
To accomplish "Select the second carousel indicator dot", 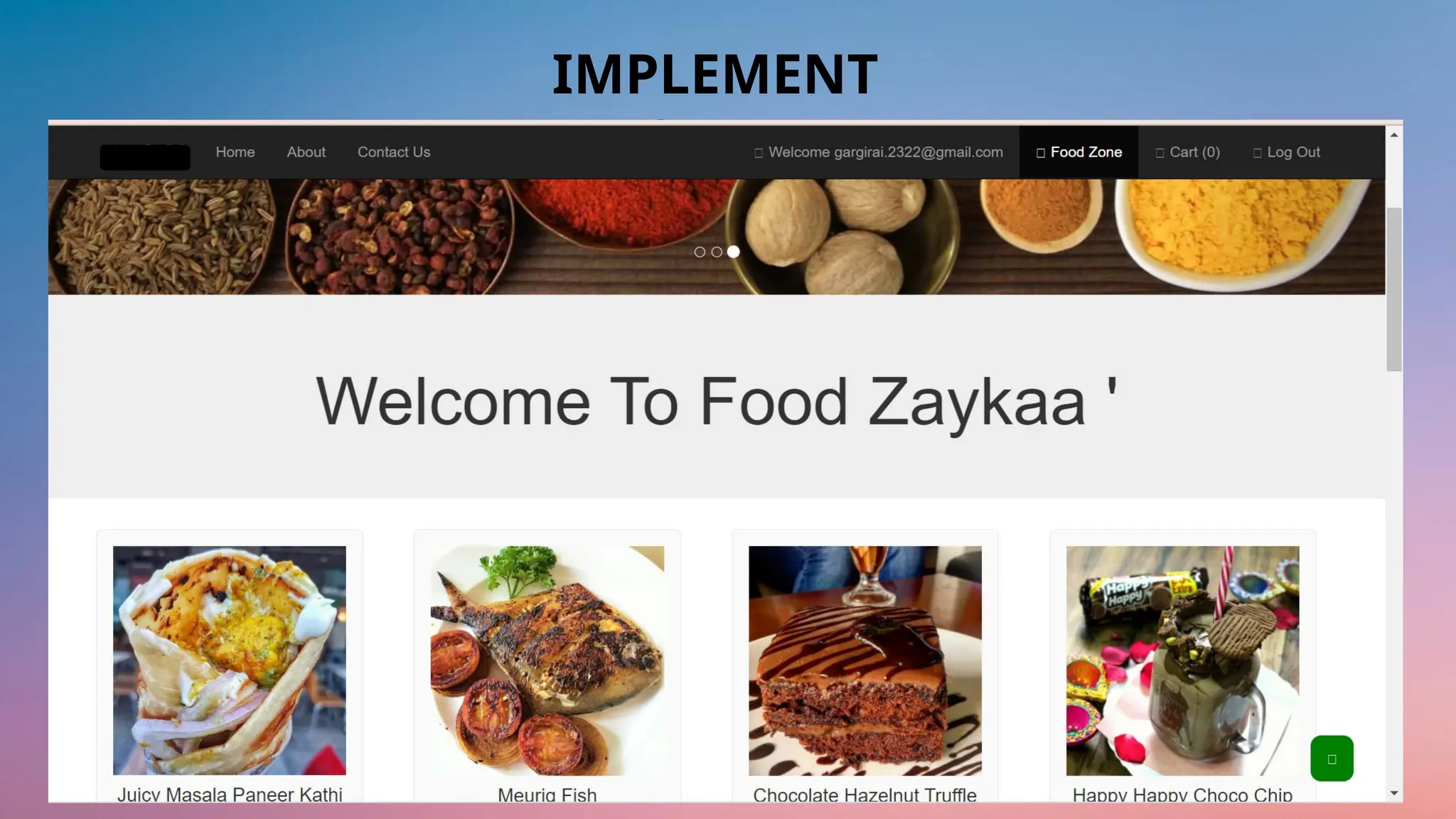I will (717, 252).
